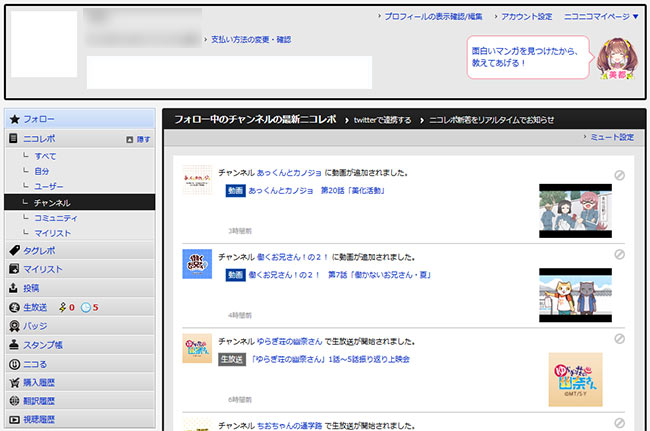Image resolution: width=650 pixels, height=431 pixels.
Task: Click the あっくんとカノジョ channel avatar
Action: [x=197, y=180]
